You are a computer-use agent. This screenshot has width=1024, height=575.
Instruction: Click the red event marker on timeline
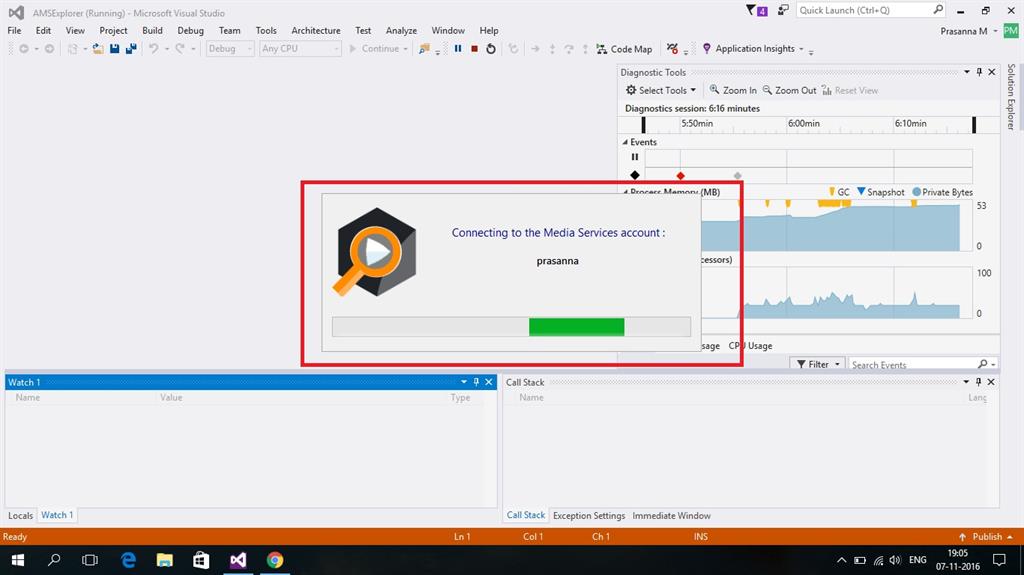click(x=680, y=176)
